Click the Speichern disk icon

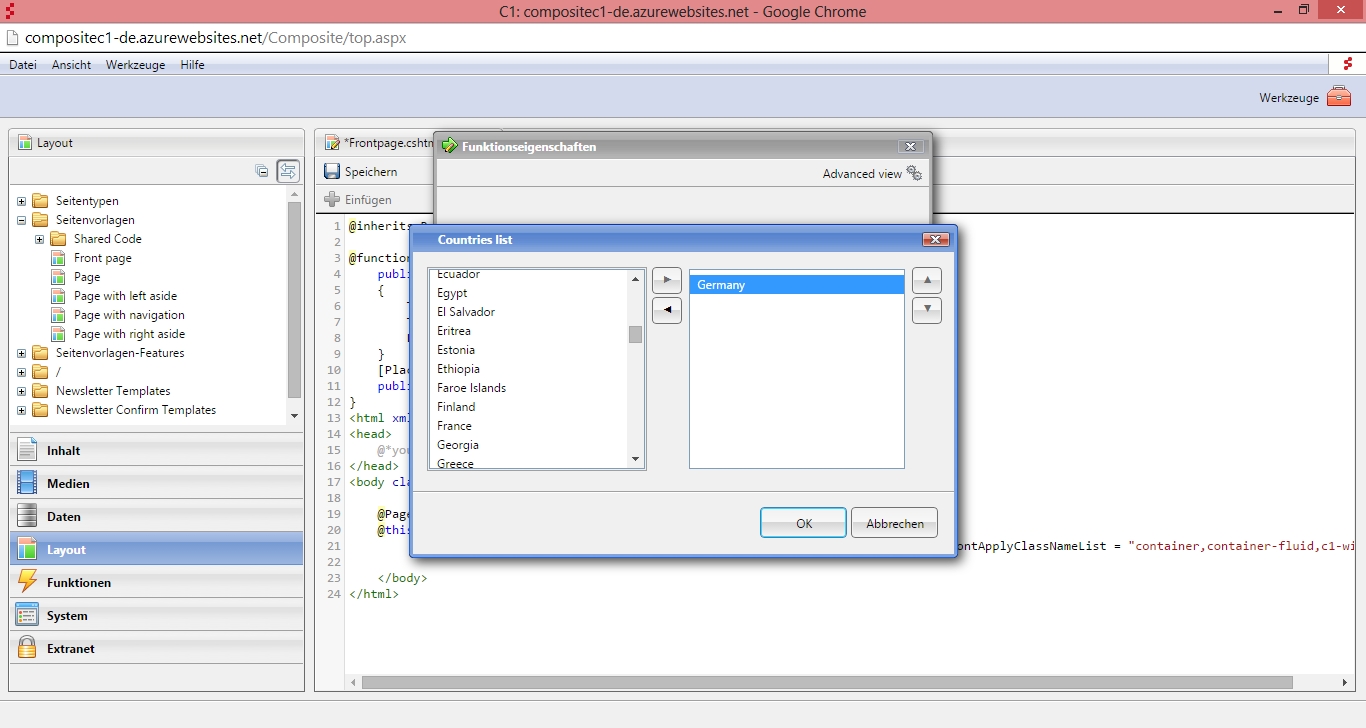tap(332, 172)
